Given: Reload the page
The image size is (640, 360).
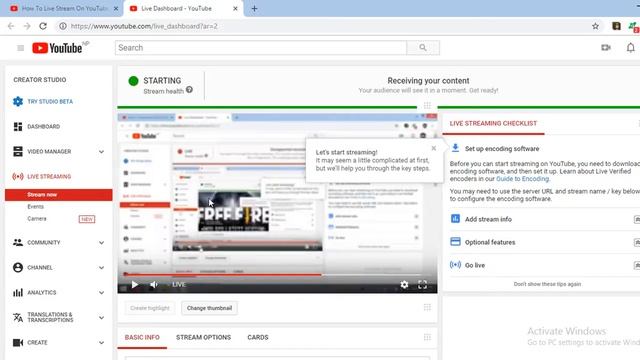Looking at the screenshot, I should coord(43,26).
